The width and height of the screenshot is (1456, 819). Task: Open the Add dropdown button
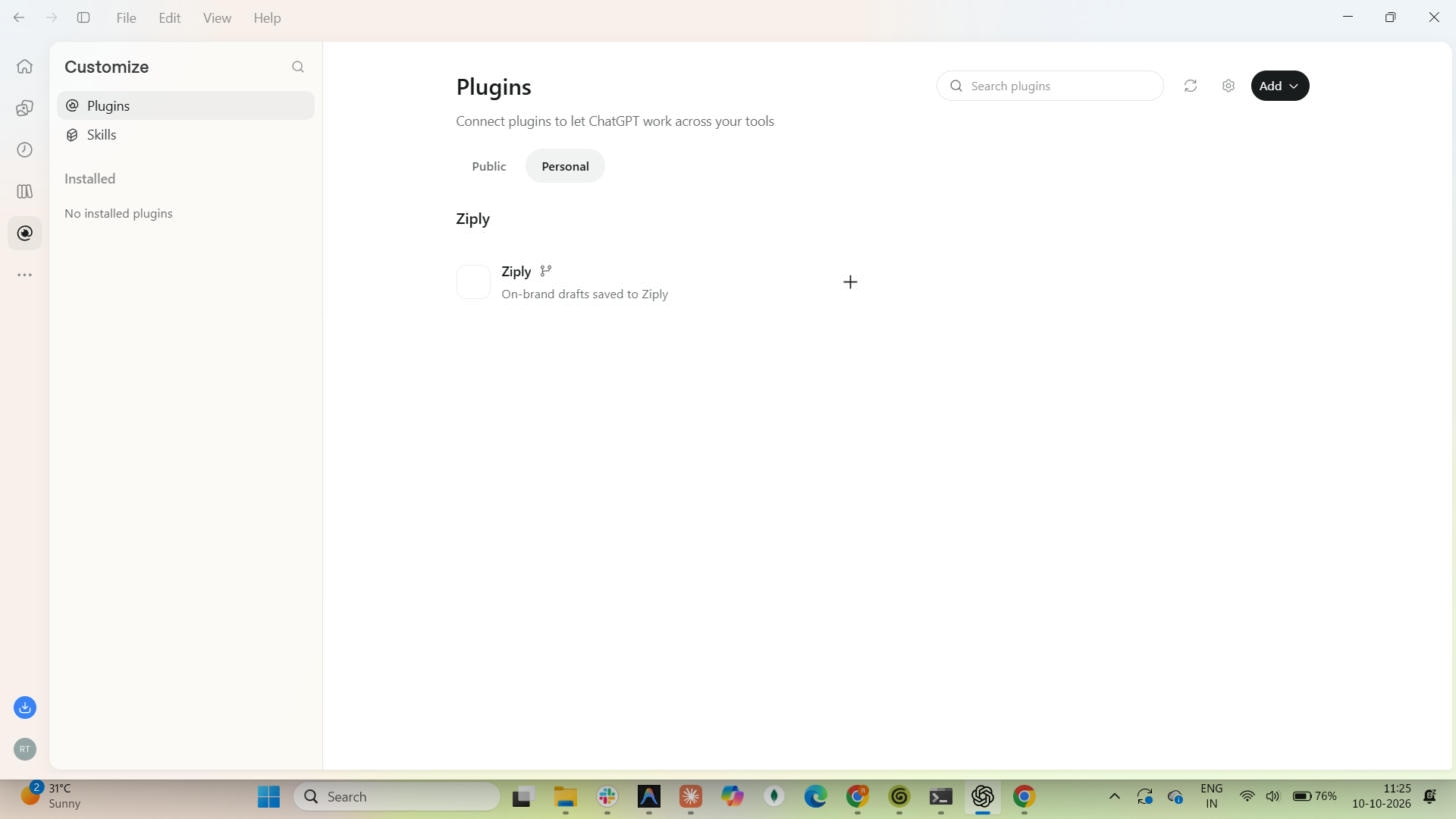click(1280, 86)
